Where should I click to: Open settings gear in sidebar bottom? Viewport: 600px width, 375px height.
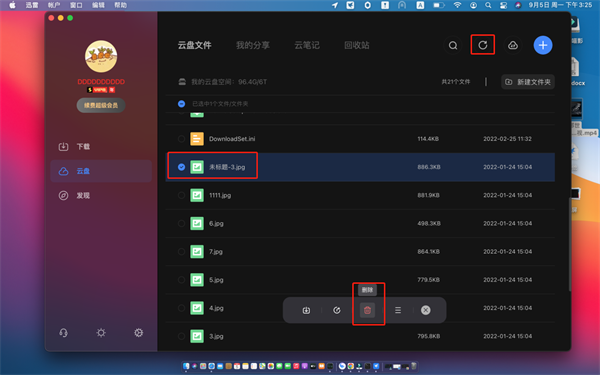coord(139,333)
